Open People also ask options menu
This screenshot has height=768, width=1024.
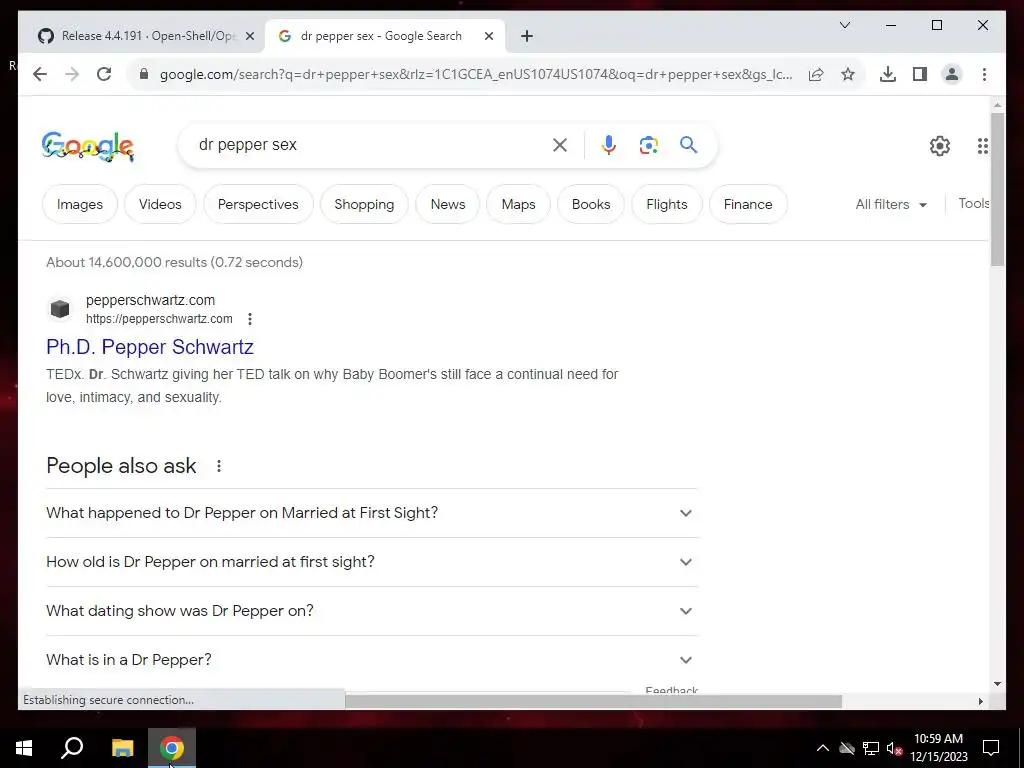[x=219, y=466]
